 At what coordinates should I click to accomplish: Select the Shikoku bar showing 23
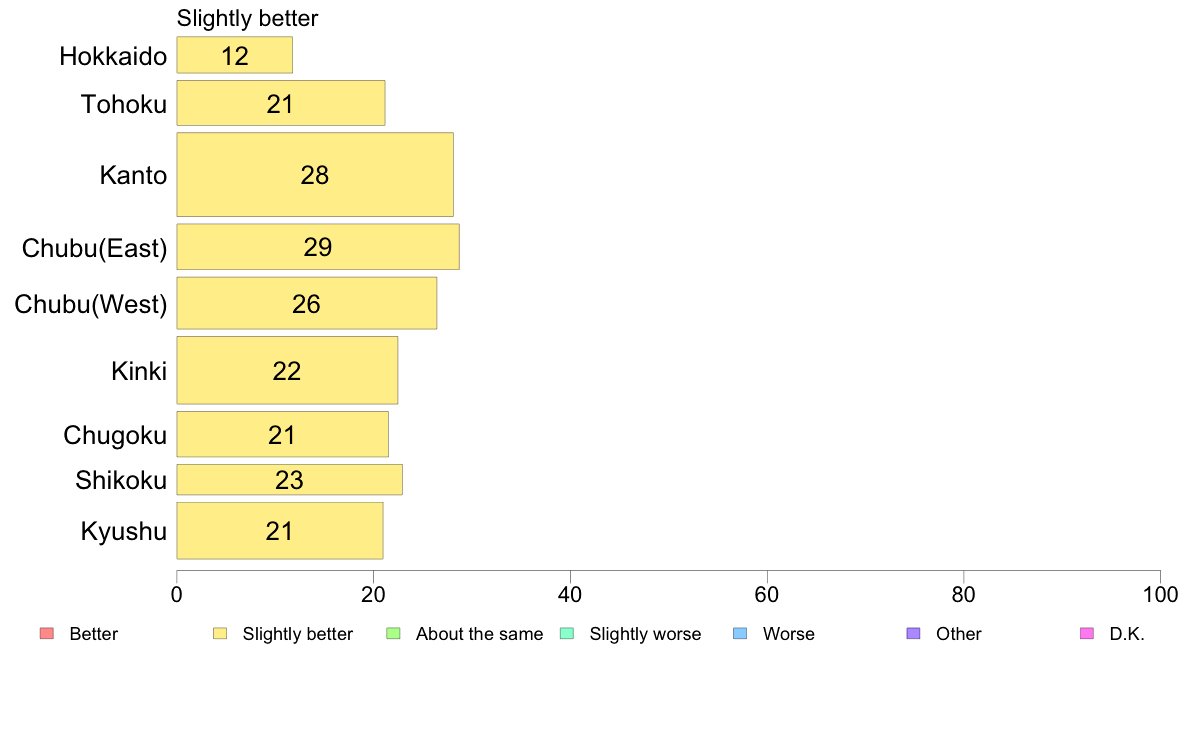[289, 480]
